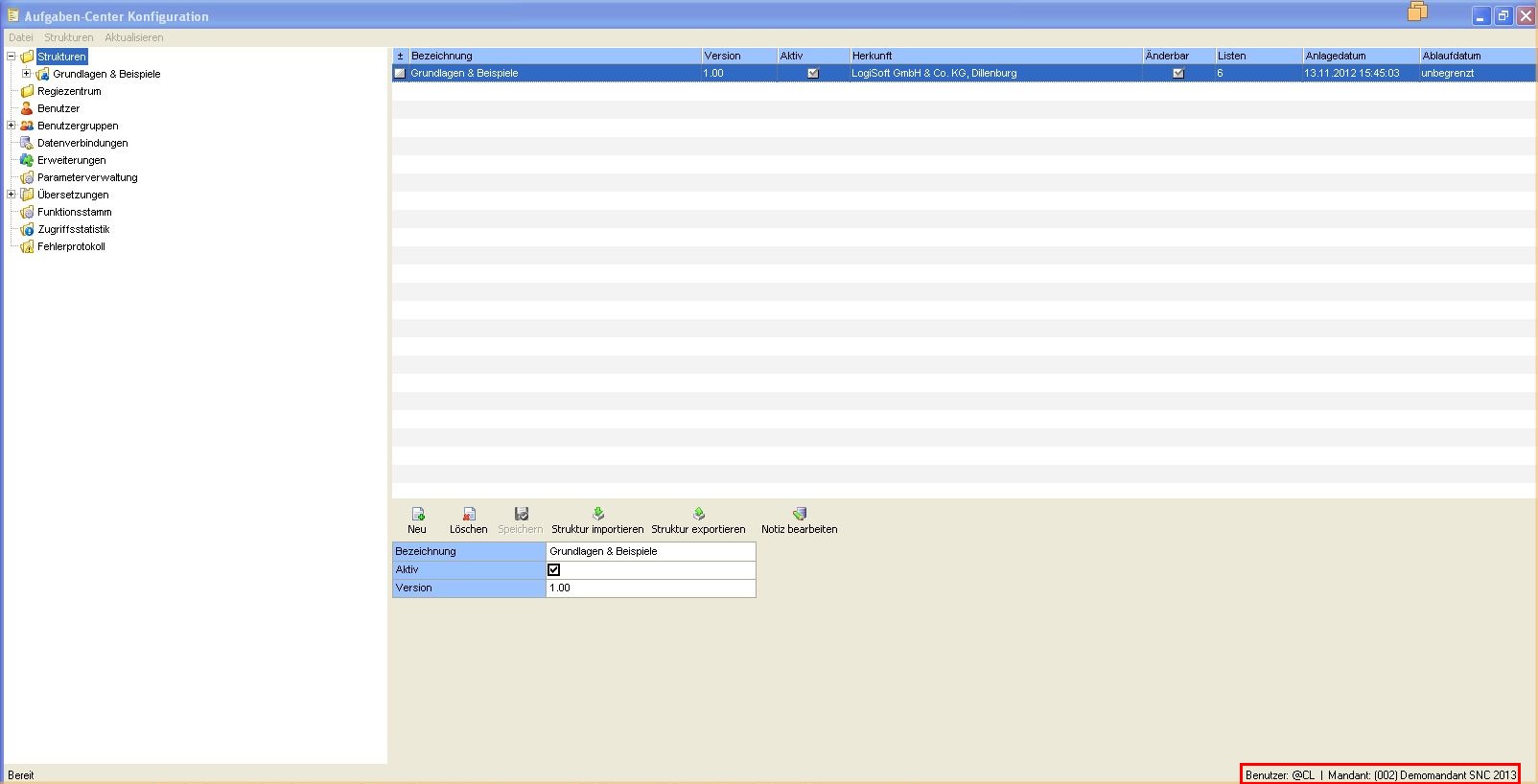The image size is (1538, 784).
Task: Click the LogiSoft GmbH & Co. KG cell
Action: pos(996,73)
